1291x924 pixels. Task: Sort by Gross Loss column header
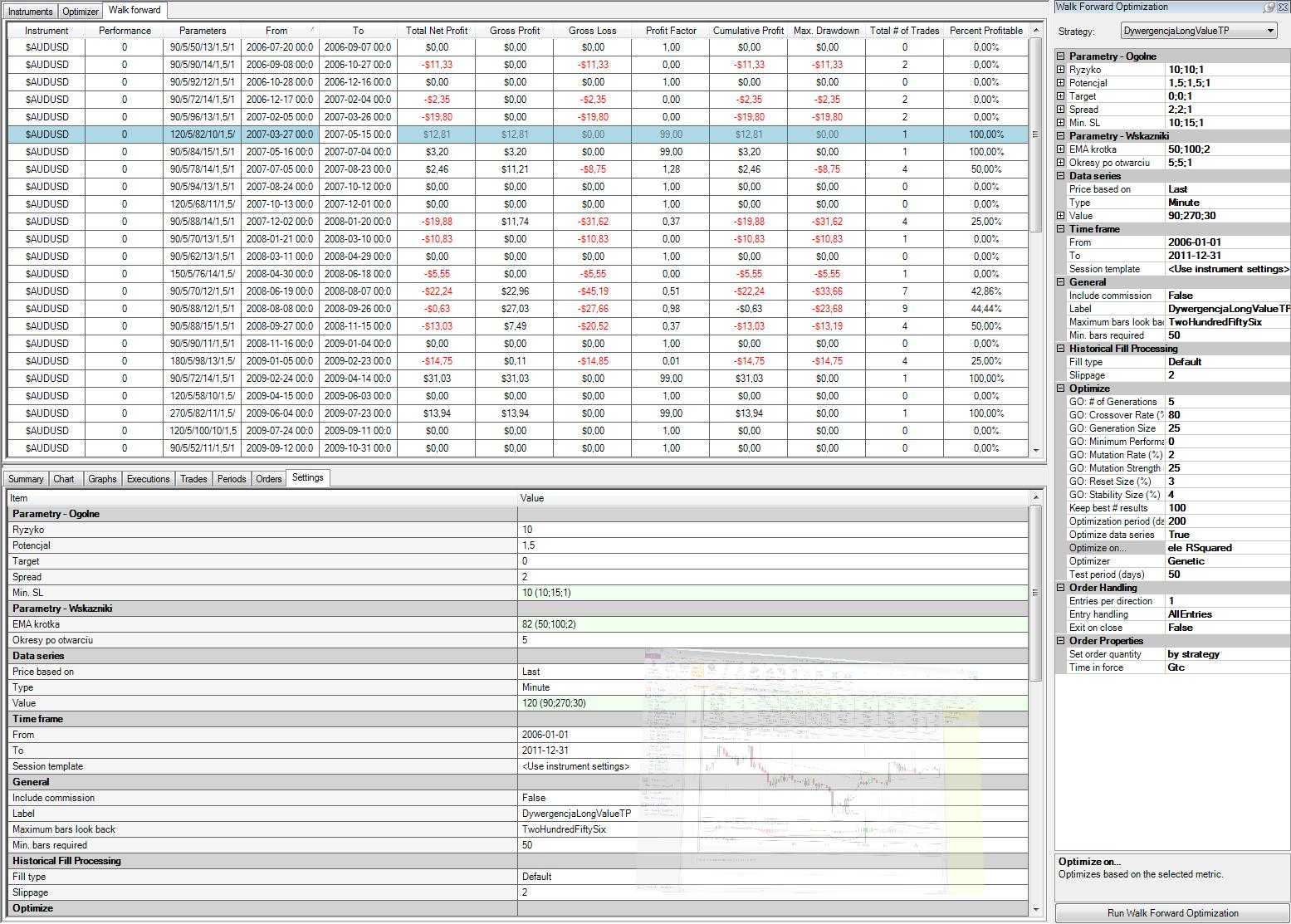[593, 31]
